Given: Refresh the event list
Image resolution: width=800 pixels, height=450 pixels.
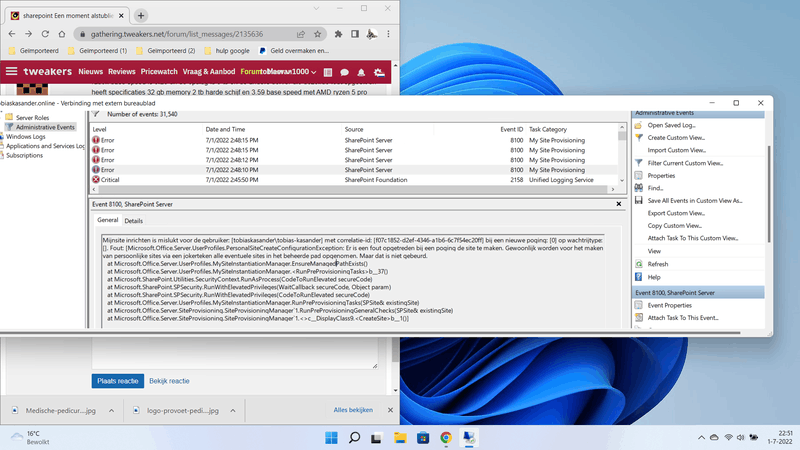Looking at the screenshot, I should point(657,264).
